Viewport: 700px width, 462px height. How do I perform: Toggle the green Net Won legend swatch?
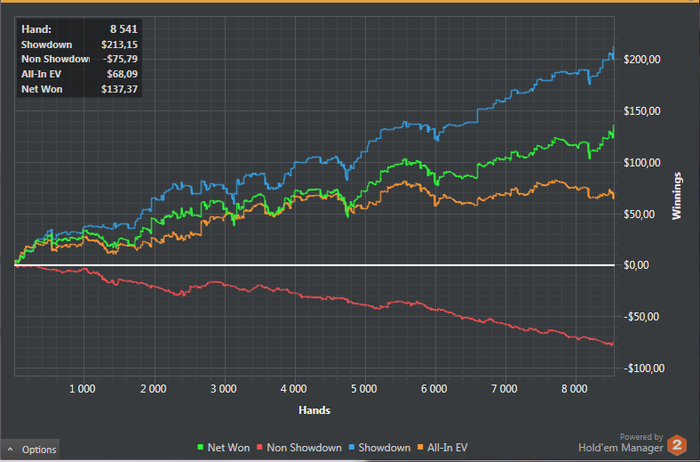[200, 447]
